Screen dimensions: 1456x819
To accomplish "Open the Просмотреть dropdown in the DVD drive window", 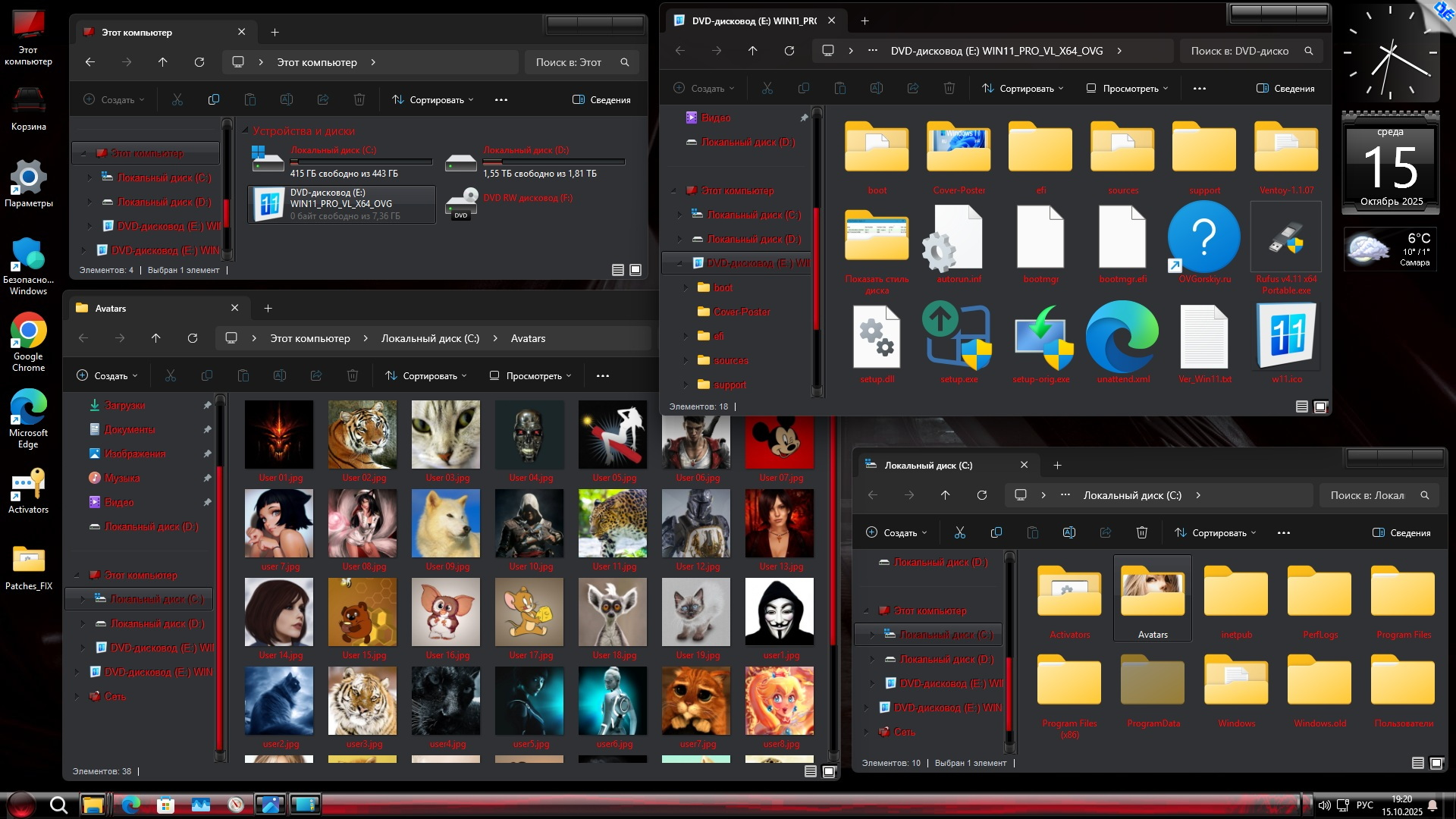I will (1127, 89).
